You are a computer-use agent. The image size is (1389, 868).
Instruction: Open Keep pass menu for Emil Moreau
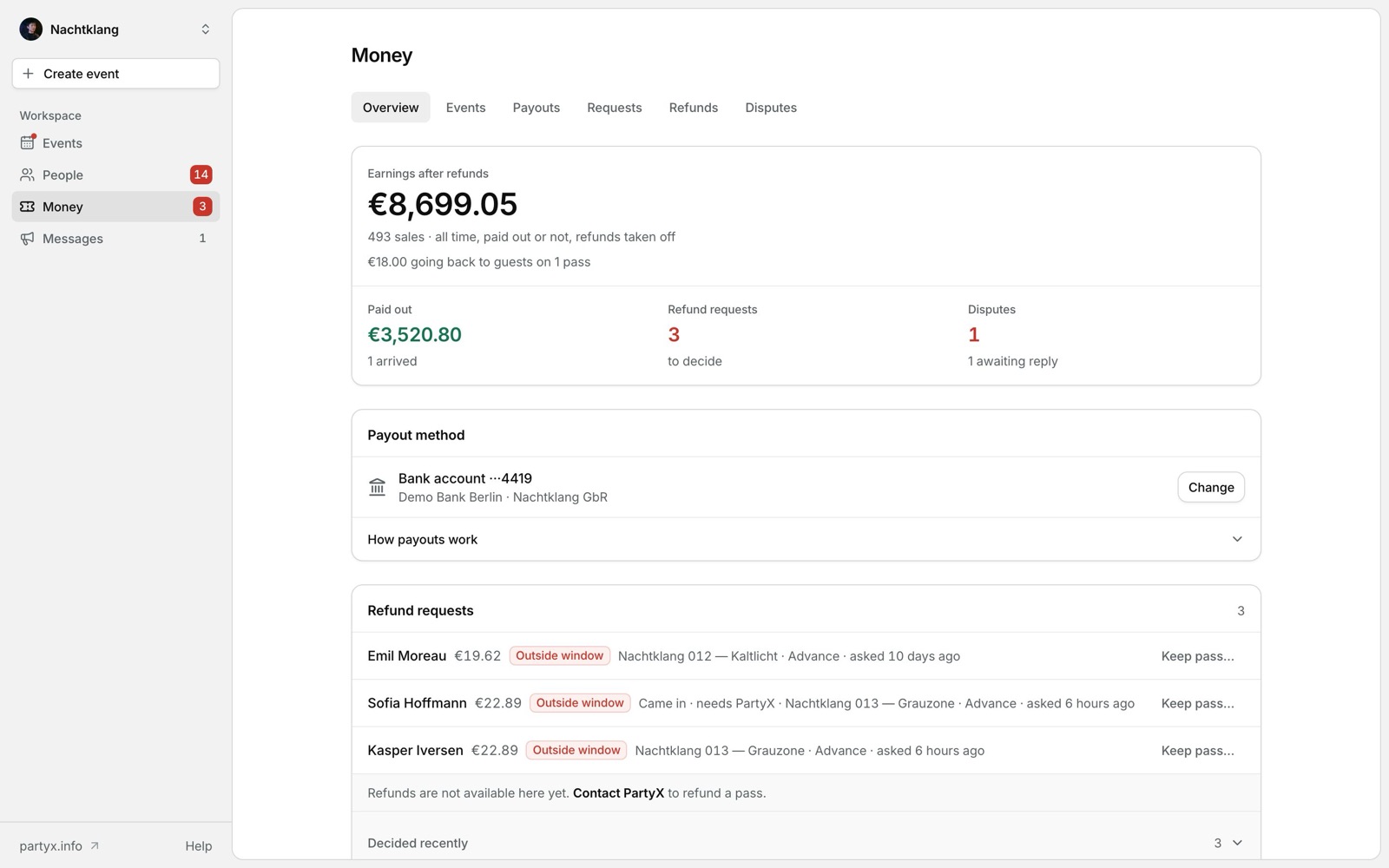tap(1197, 656)
